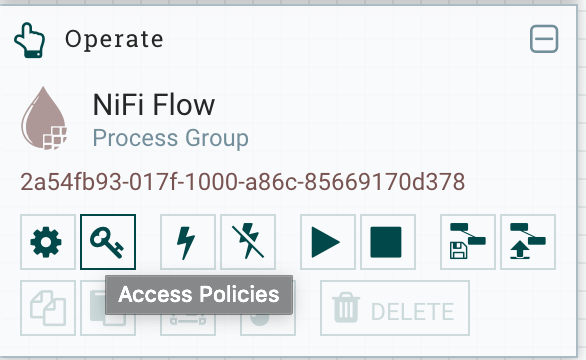Click the NiFi Flow name label

click(x=154, y=105)
